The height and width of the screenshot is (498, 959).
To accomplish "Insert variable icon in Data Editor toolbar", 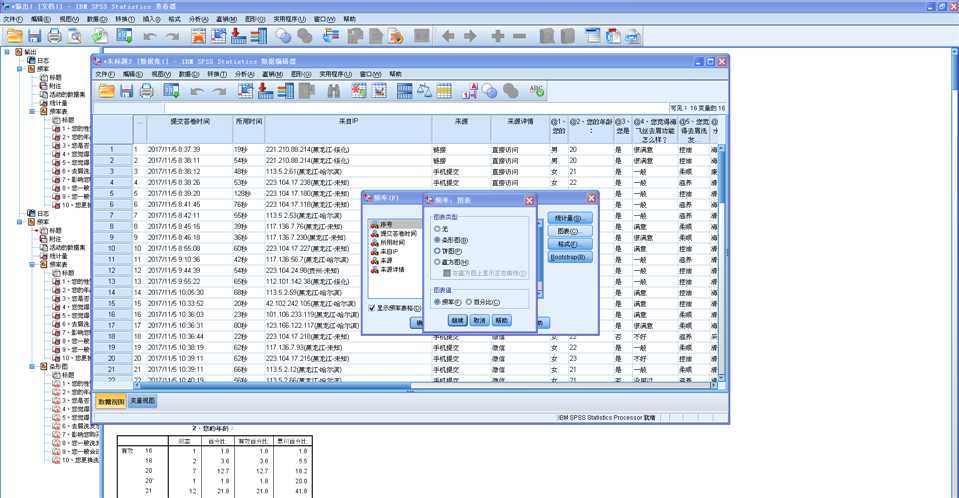I will (x=379, y=91).
